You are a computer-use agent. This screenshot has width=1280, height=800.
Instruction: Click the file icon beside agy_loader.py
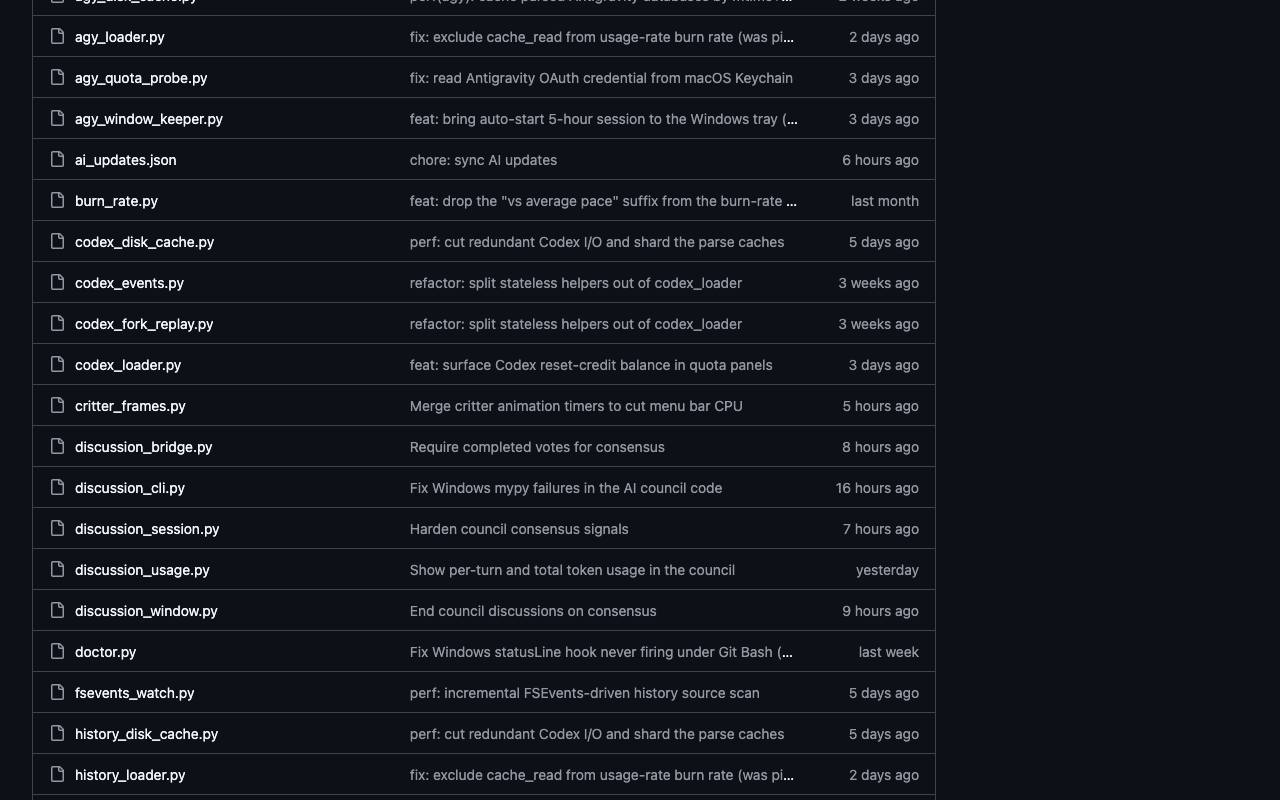click(x=58, y=37)
